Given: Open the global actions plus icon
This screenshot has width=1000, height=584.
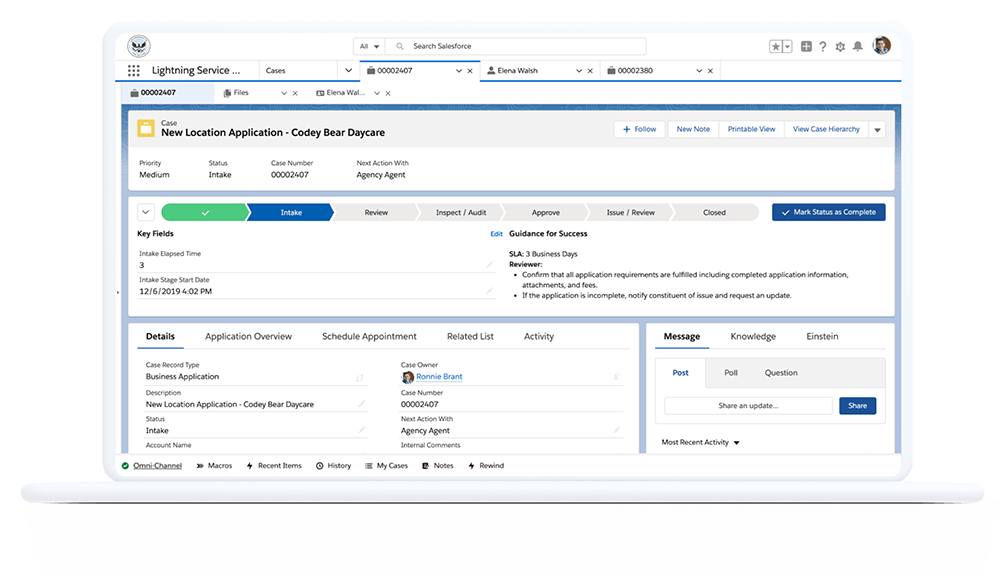Looking at the screenshot, I should coord(806,46).
